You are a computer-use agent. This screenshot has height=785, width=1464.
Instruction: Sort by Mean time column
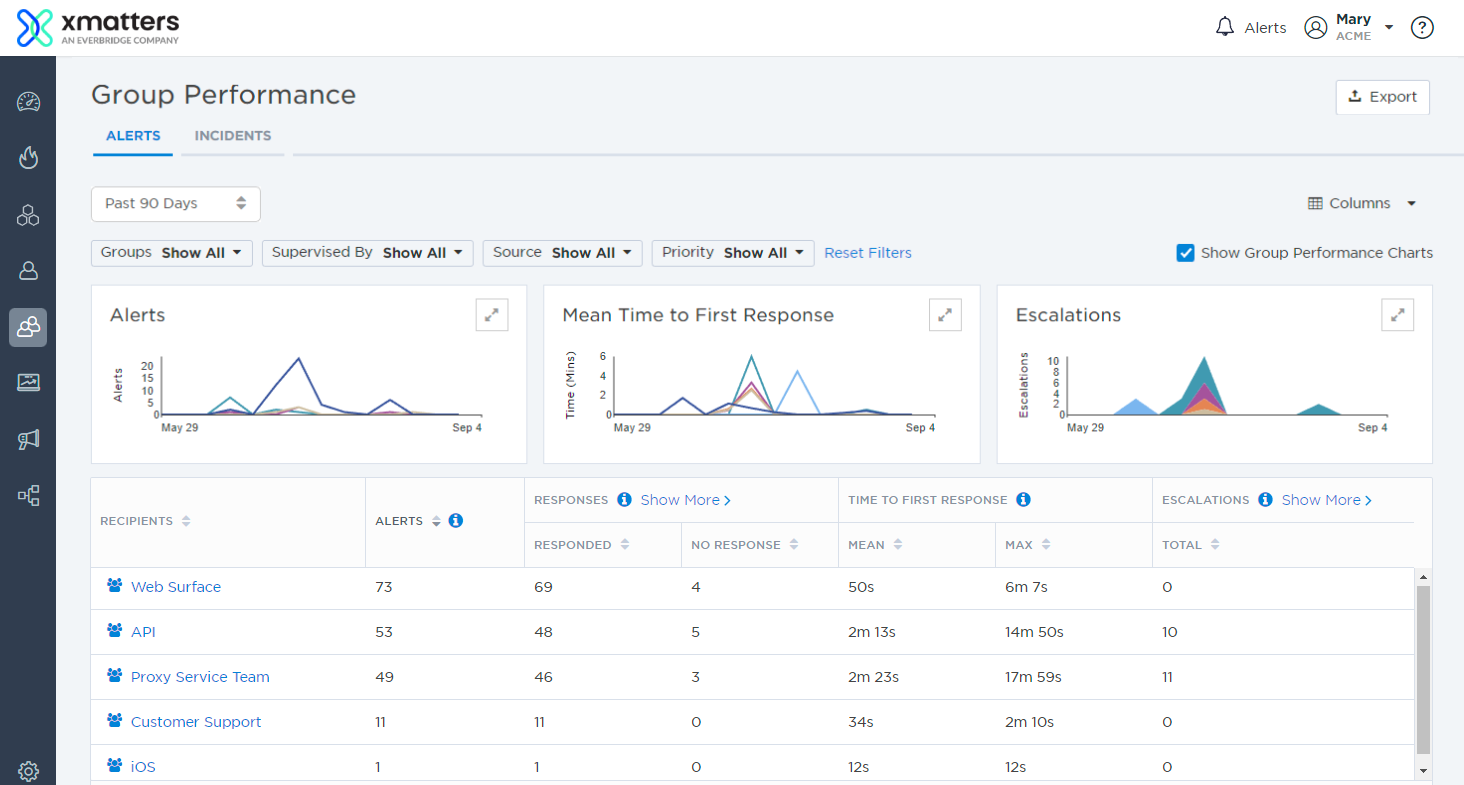click(x=898, y=545)
